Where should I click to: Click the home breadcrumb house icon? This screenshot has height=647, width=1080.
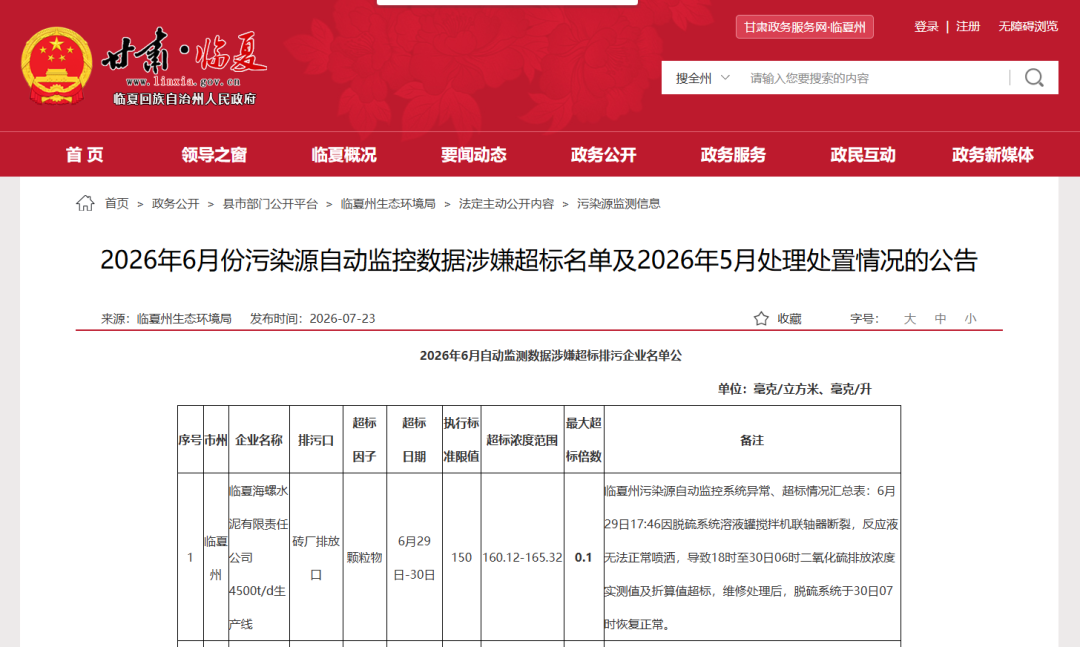click(x=85, y=203)
